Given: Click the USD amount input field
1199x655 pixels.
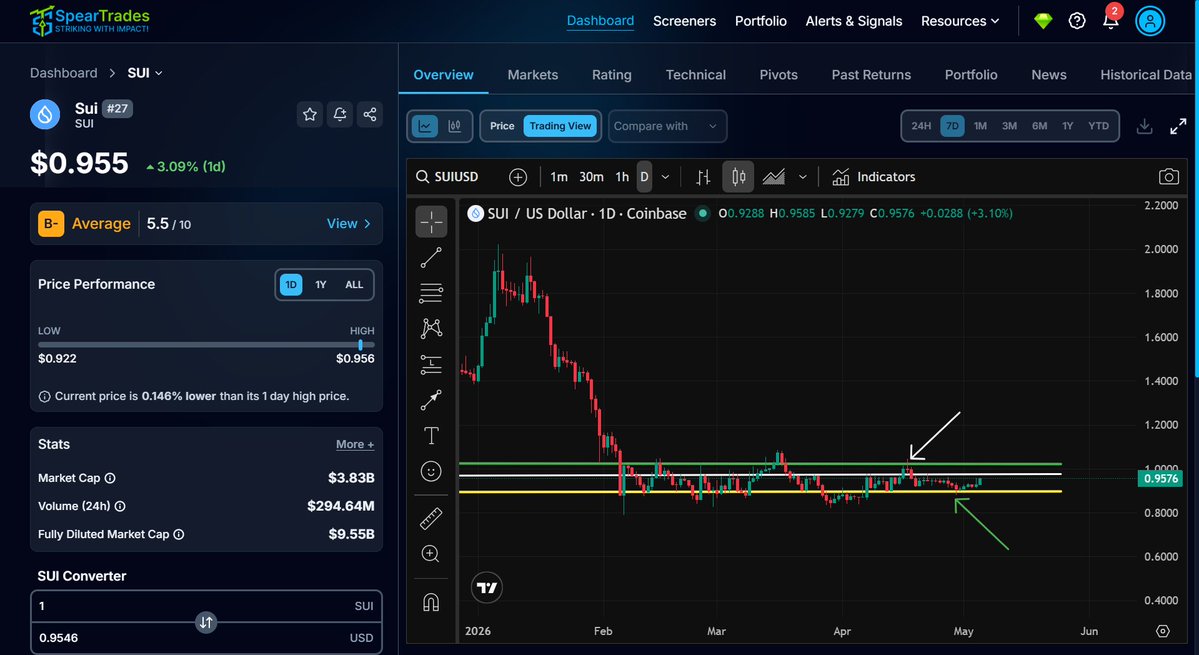Looking at the screenshot, I should tap(206, 638).
